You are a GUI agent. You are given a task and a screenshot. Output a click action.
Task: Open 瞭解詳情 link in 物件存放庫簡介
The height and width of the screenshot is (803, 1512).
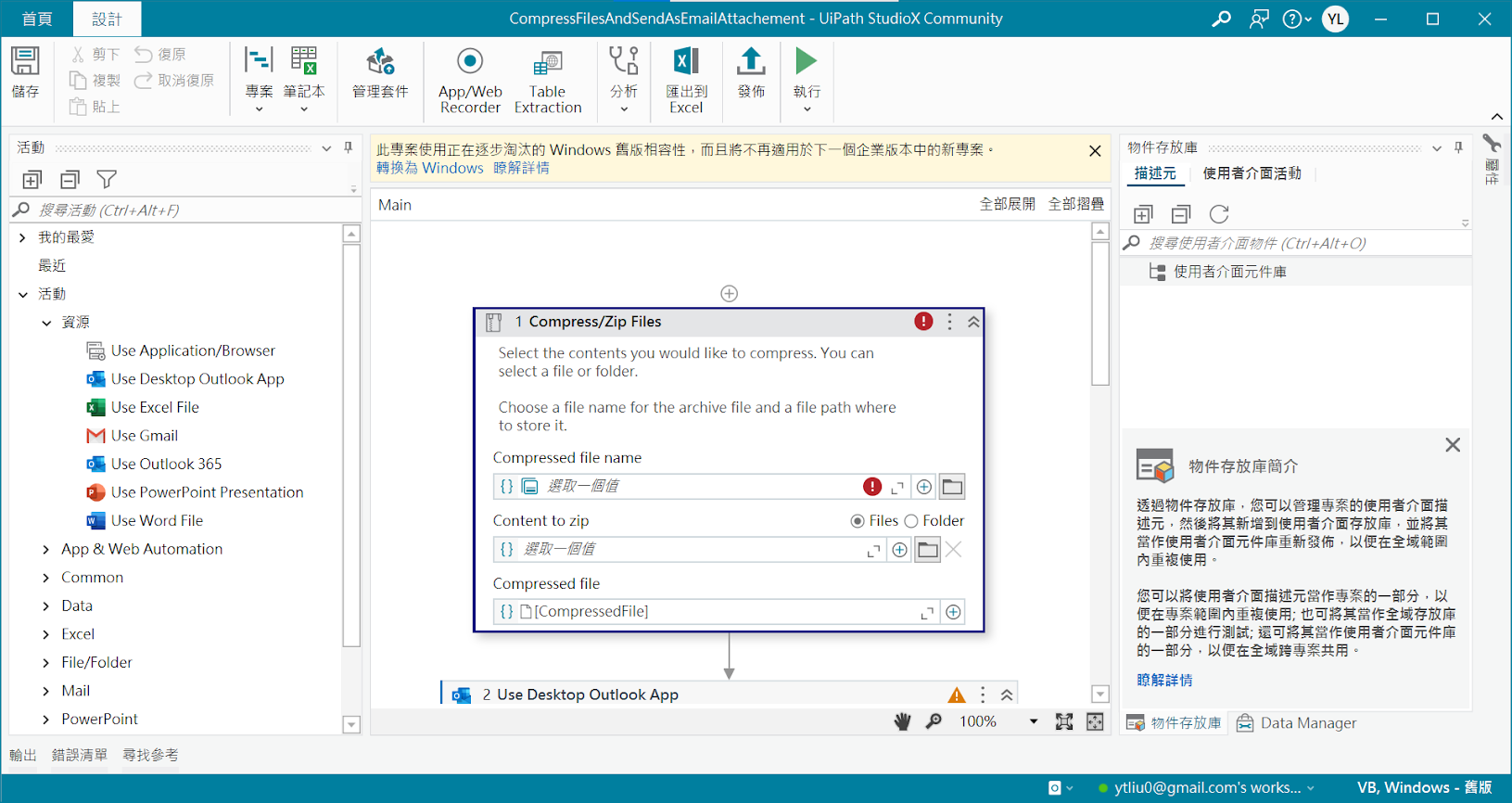(1165, 680)
